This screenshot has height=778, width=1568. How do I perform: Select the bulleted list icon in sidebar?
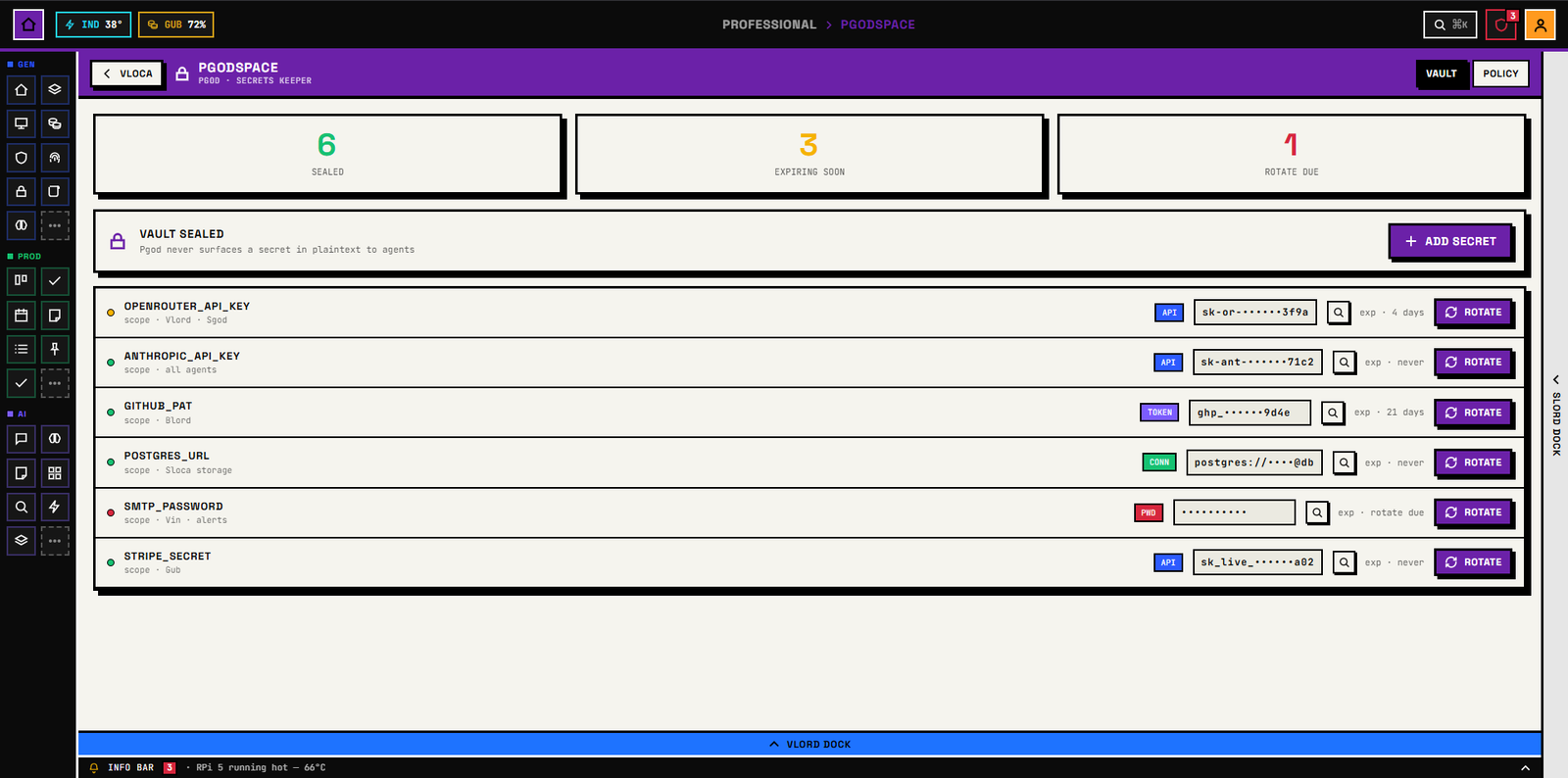pyautogui.click(x=22, y=349)
